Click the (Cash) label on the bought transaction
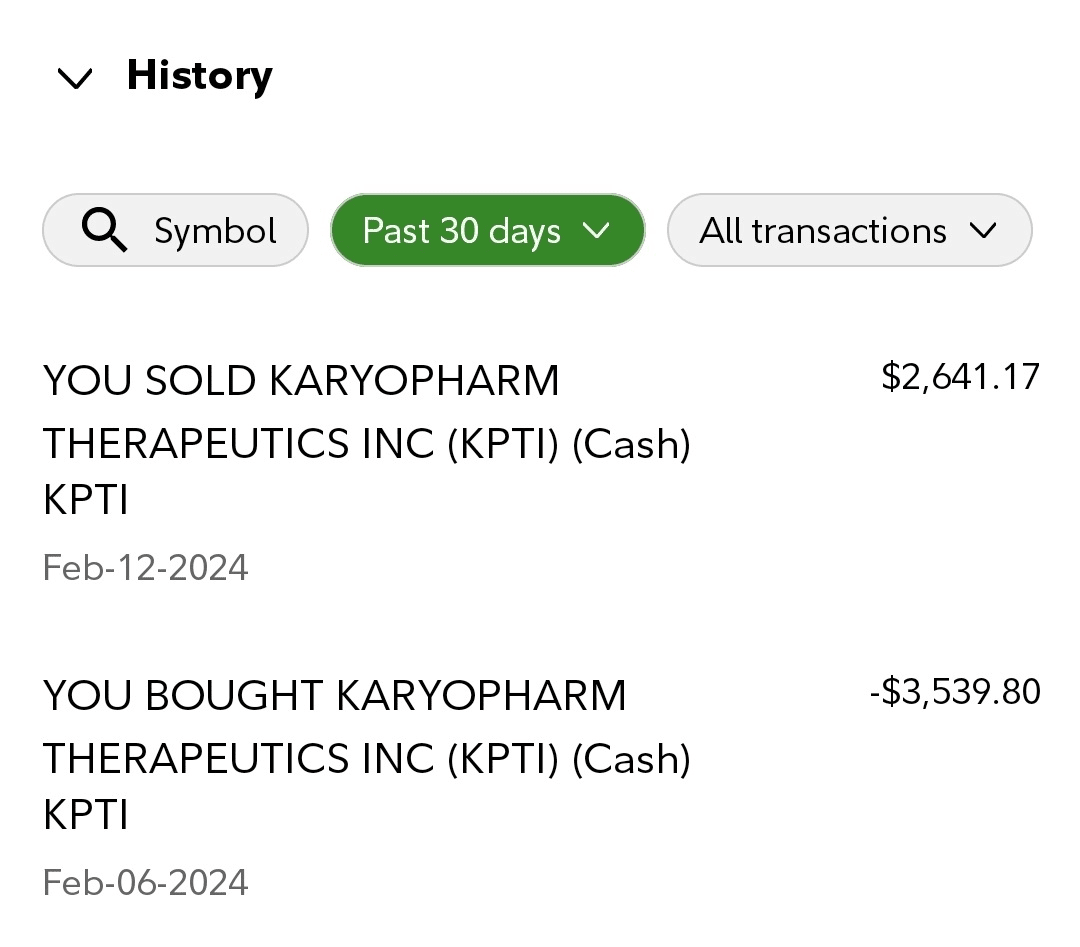The width and height of the screenshot is (1080, 947). pos(631,759)
